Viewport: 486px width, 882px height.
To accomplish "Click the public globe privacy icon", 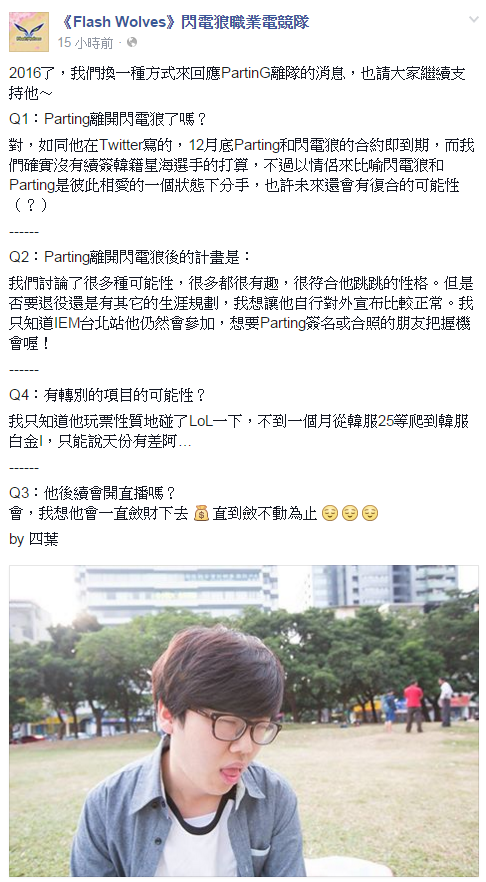I will click(132, 42).
